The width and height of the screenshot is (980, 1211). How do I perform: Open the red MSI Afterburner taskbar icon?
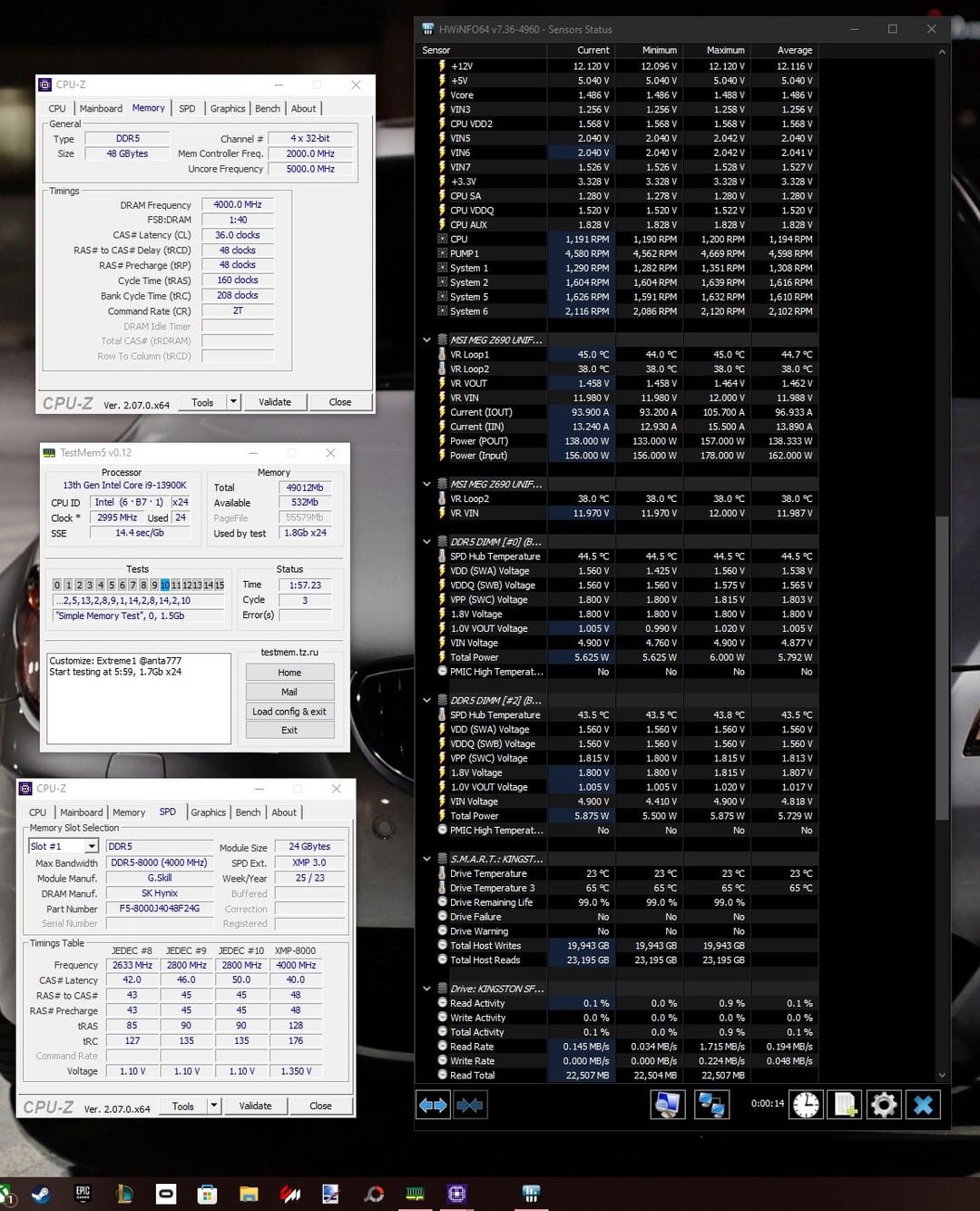click(x=290, y=1194)
